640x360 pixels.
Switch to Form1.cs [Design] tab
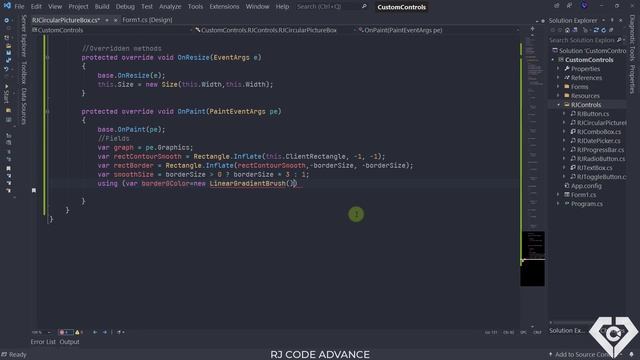[x=147, y=20]
